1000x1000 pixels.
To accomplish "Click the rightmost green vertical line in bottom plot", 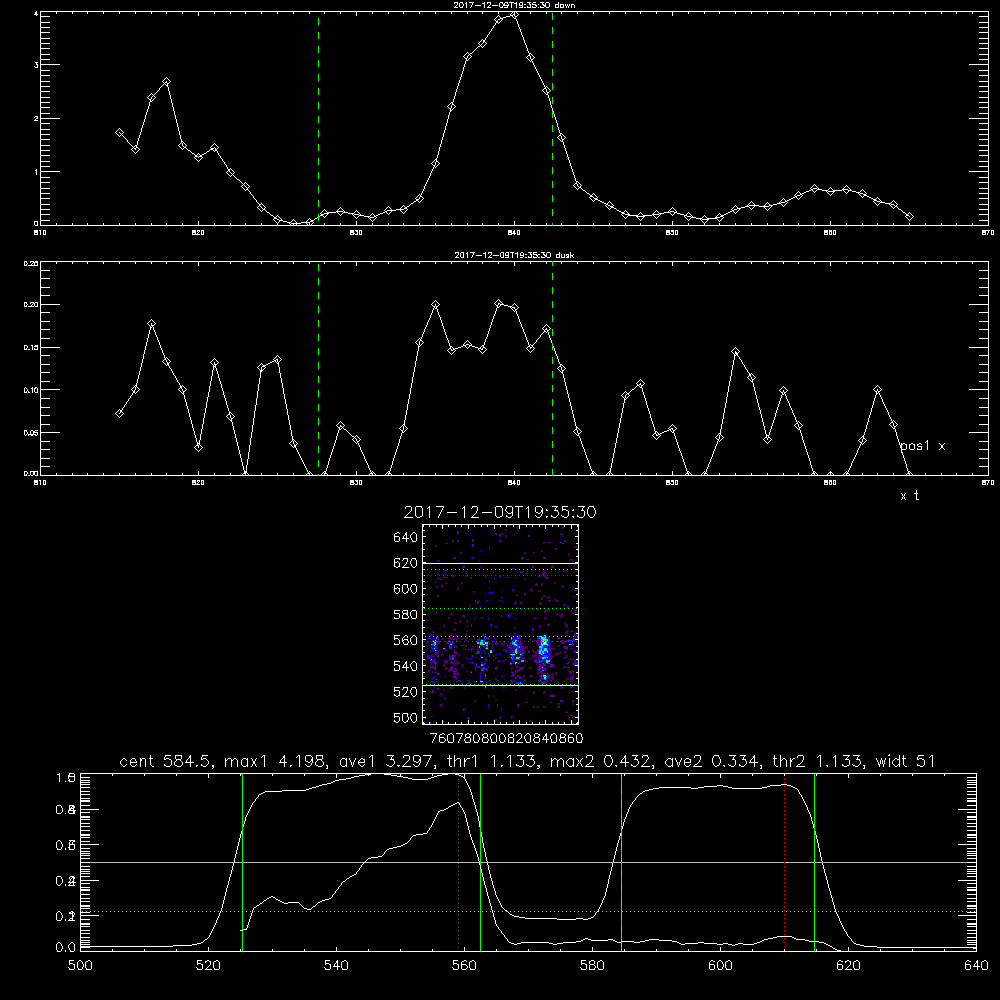I will pos(814,861).
